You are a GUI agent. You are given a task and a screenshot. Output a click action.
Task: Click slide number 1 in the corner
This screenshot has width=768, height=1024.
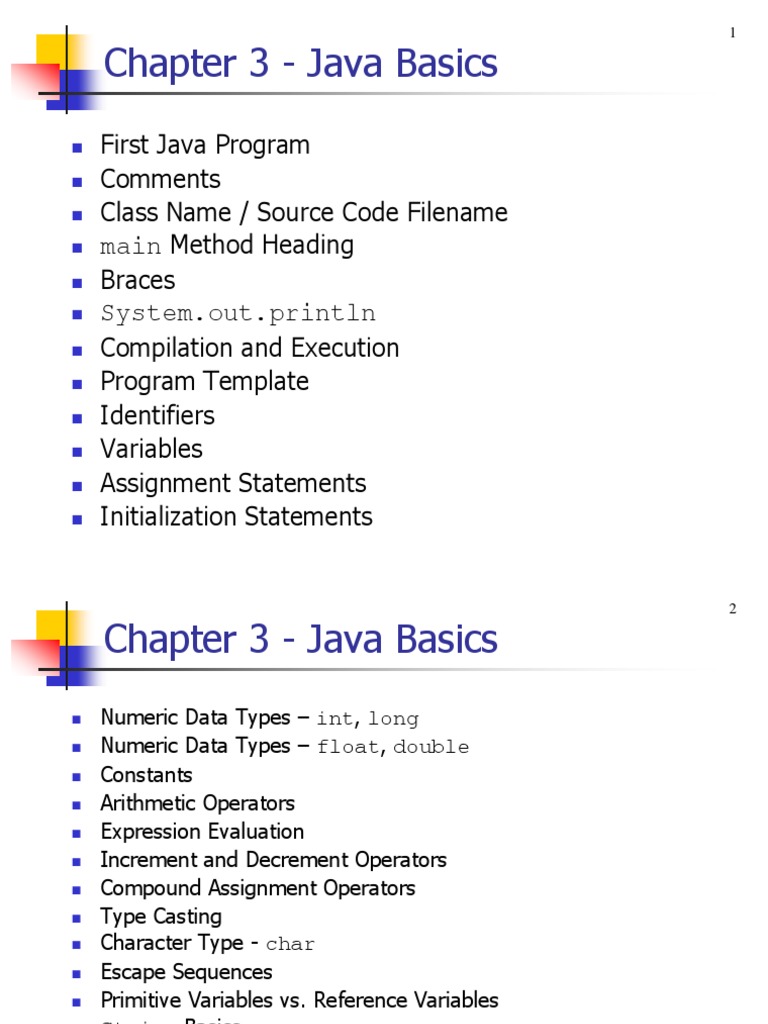[732, 33]
